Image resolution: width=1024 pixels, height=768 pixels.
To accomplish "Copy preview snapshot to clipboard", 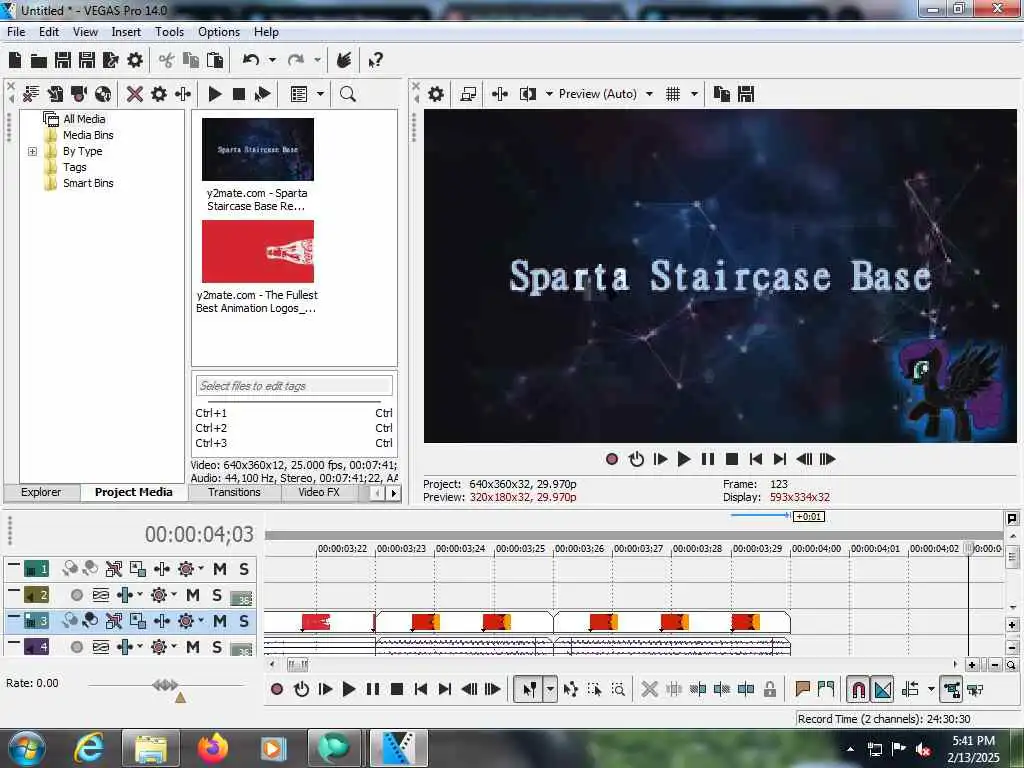I will click(722, 94).
